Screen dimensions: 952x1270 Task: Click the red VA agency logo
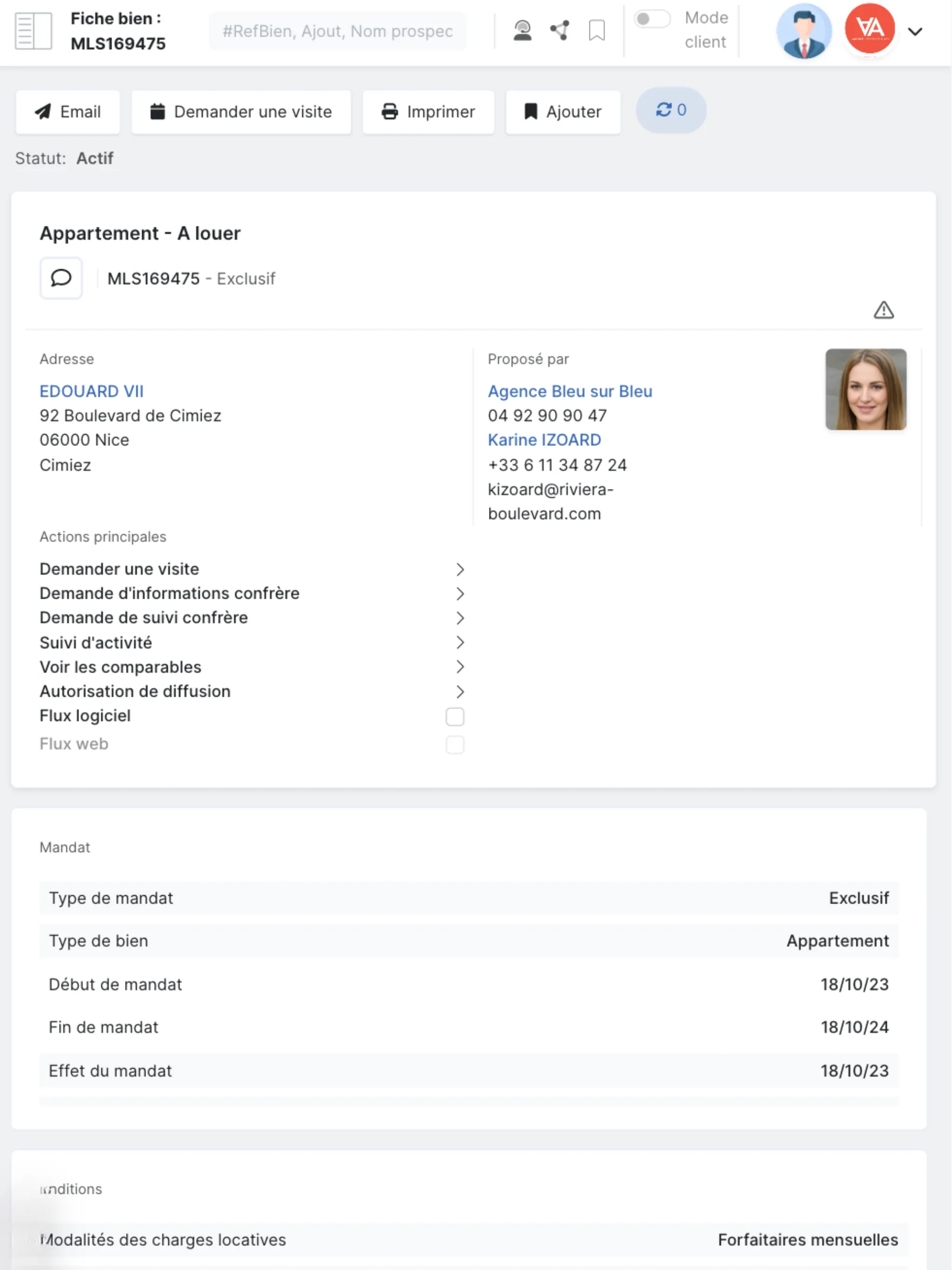[x=869, y=29]
